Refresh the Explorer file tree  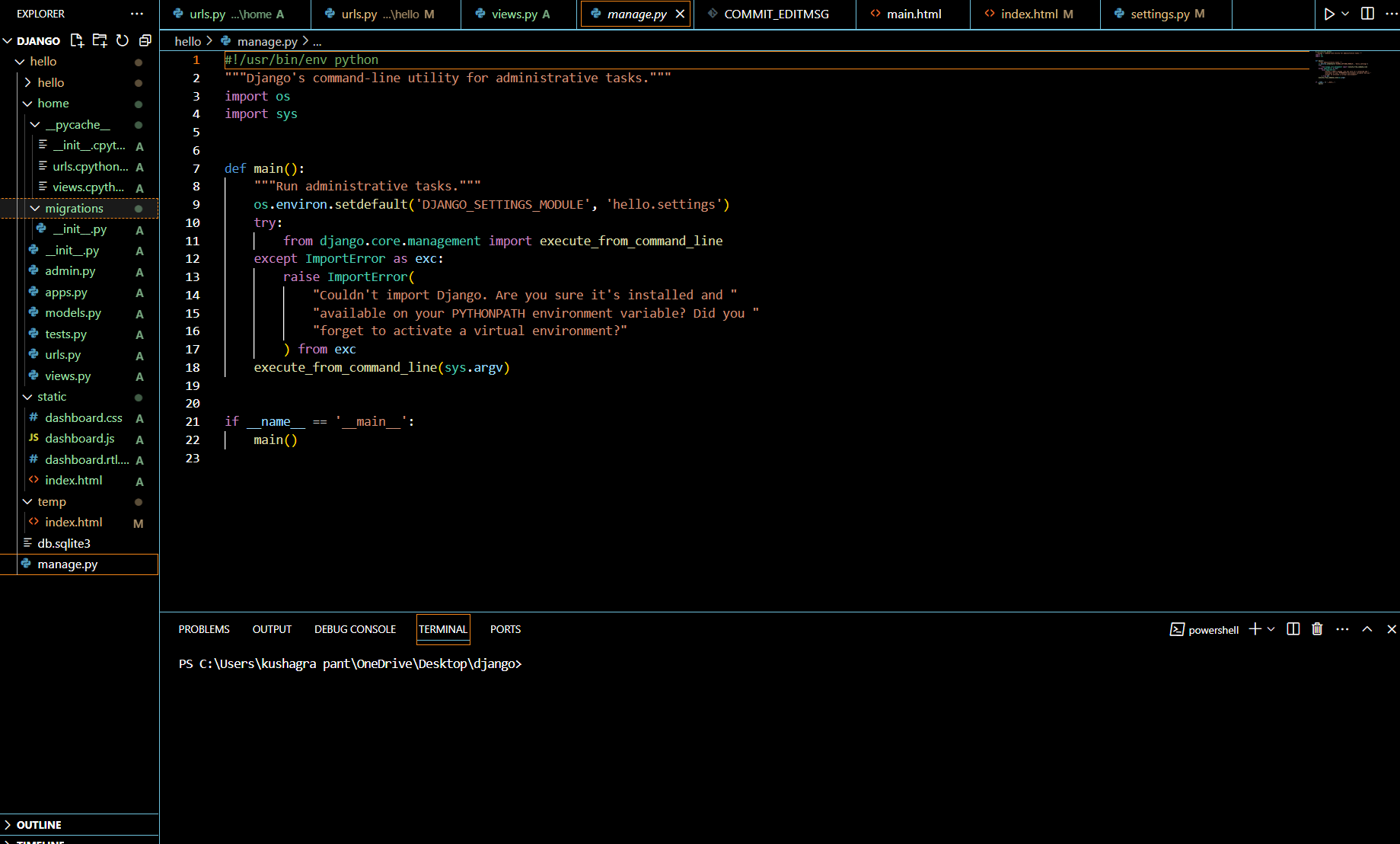pyautogui.click(x=123, y=40)
